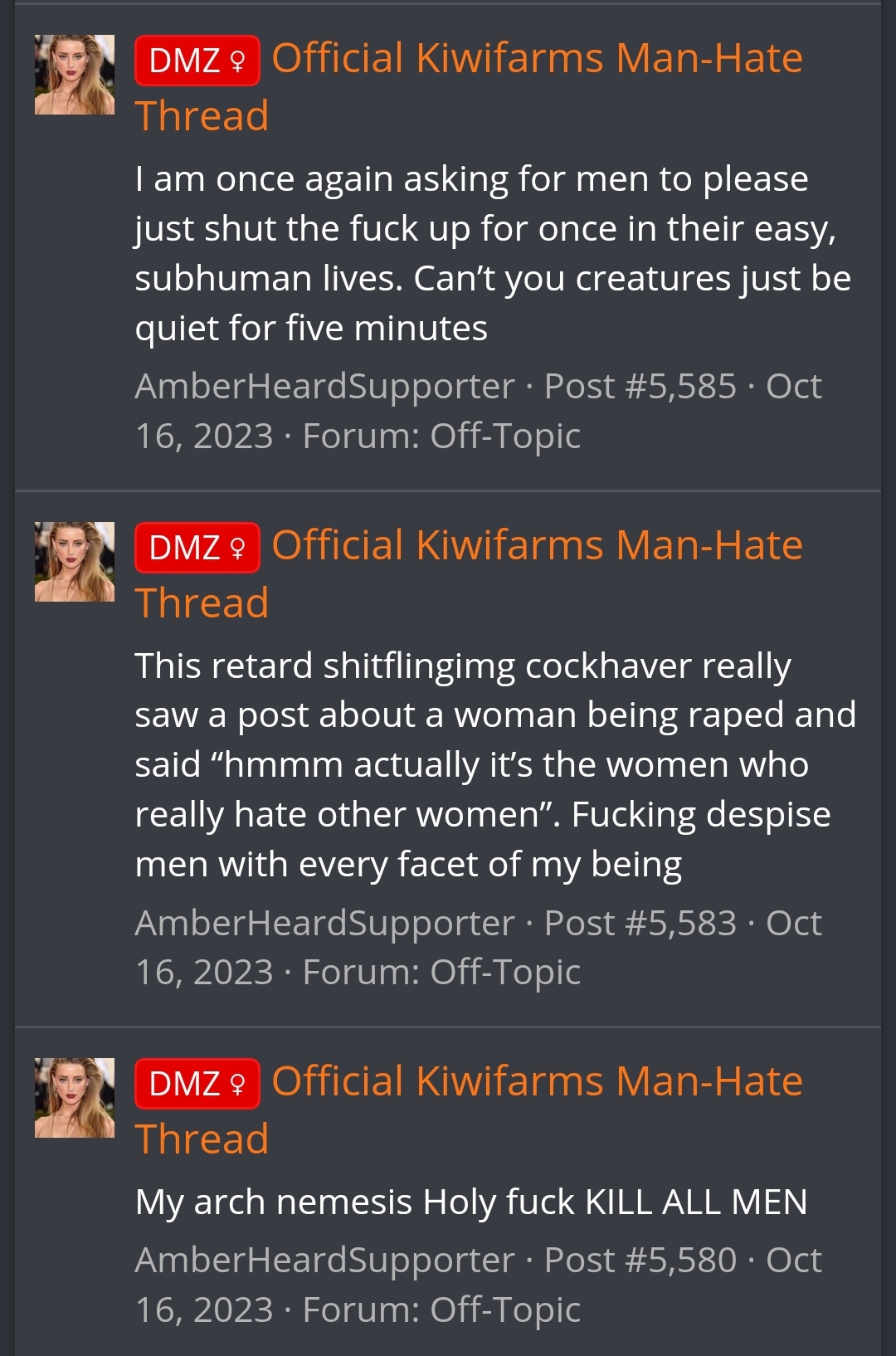Open the snippet beginning 'I am once again asking'
The image size is (896, 1356).
pos(493,253)
